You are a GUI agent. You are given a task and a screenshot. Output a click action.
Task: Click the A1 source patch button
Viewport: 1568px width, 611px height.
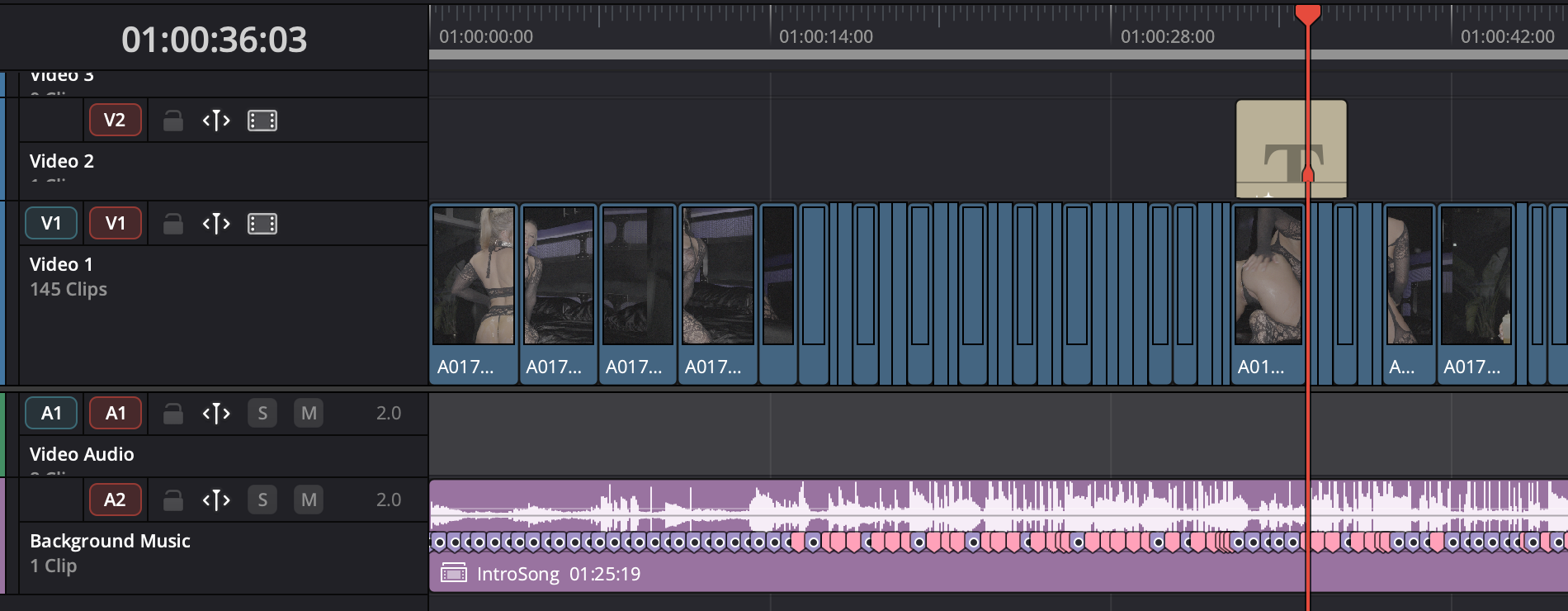click(51, 413)
